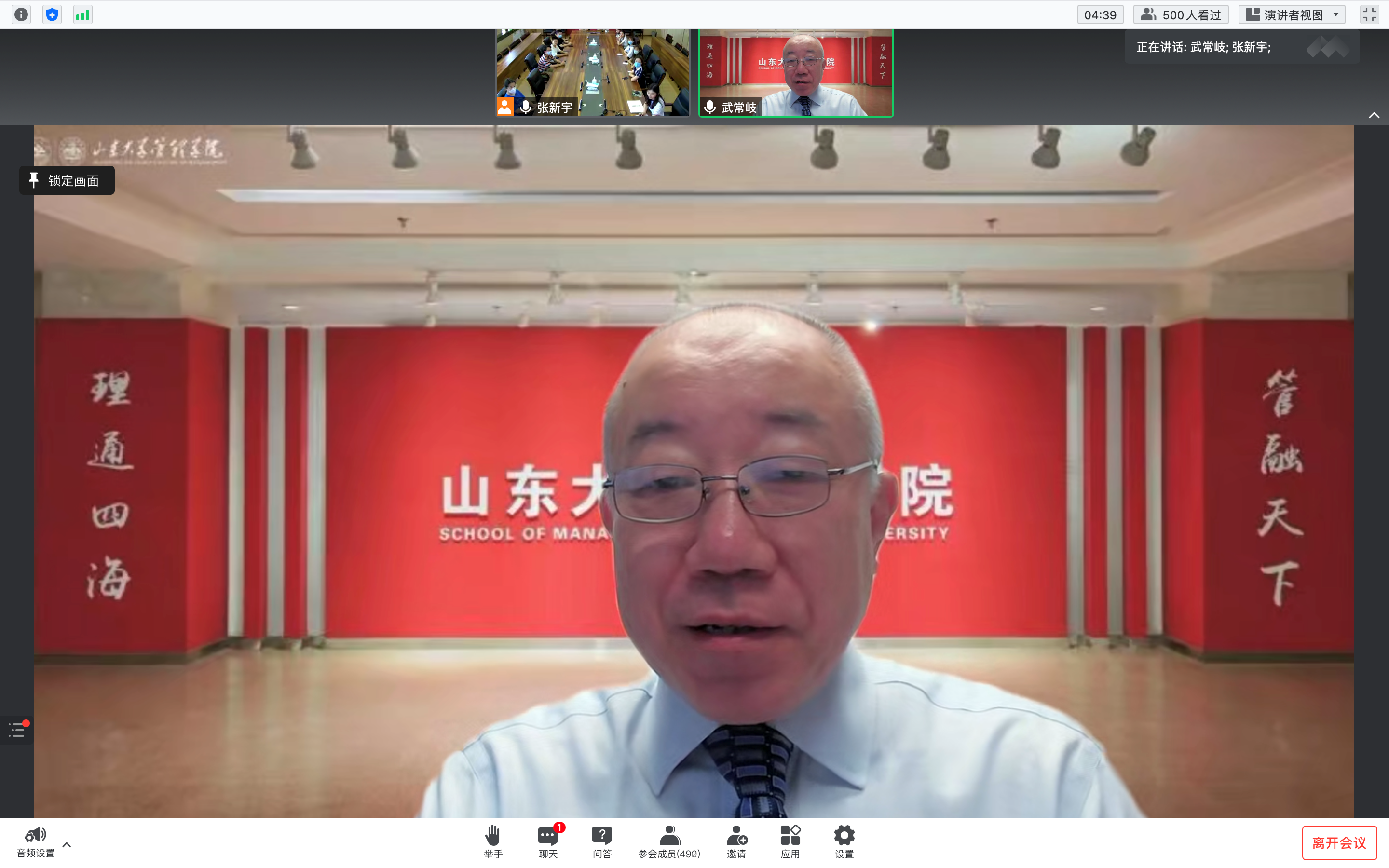Click the blue security shield icon
The width and height of the screenshot is (1389, 868).
tap(52, 14)
